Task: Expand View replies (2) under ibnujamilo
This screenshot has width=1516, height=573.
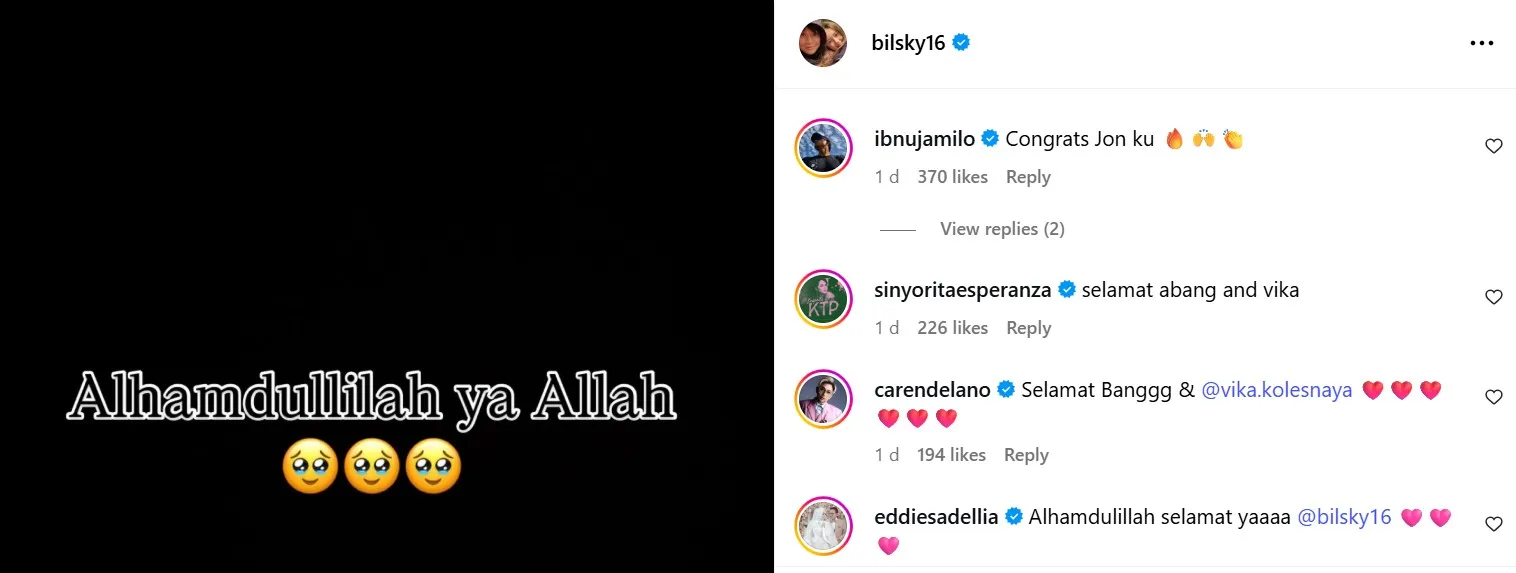Action: 1002,229
